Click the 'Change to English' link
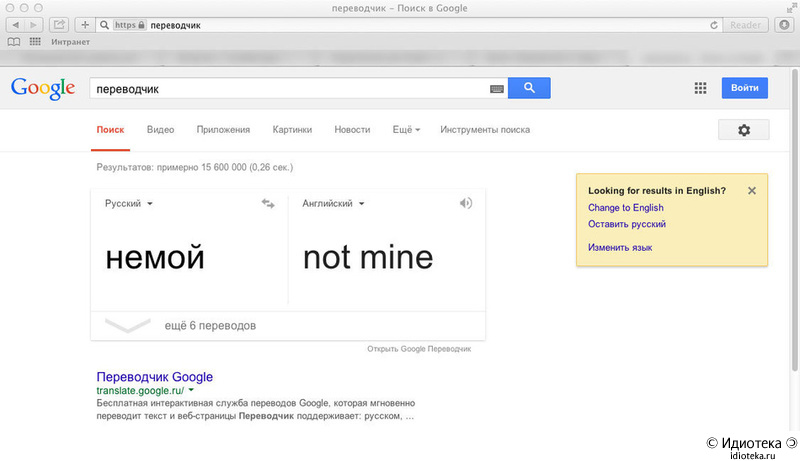Viewport: 800px width, 461px height. coord(626,208)
